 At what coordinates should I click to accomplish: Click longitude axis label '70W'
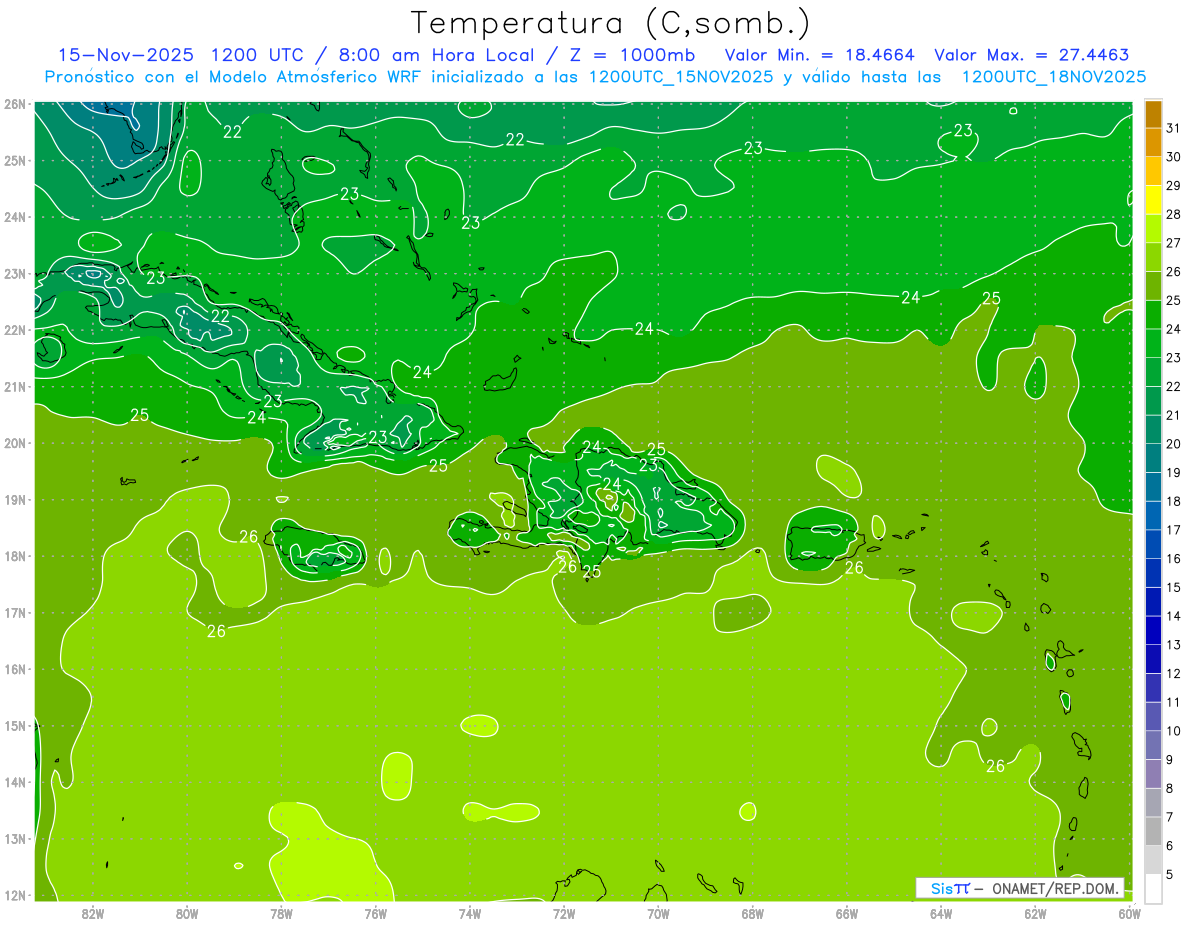coord(658,913)
